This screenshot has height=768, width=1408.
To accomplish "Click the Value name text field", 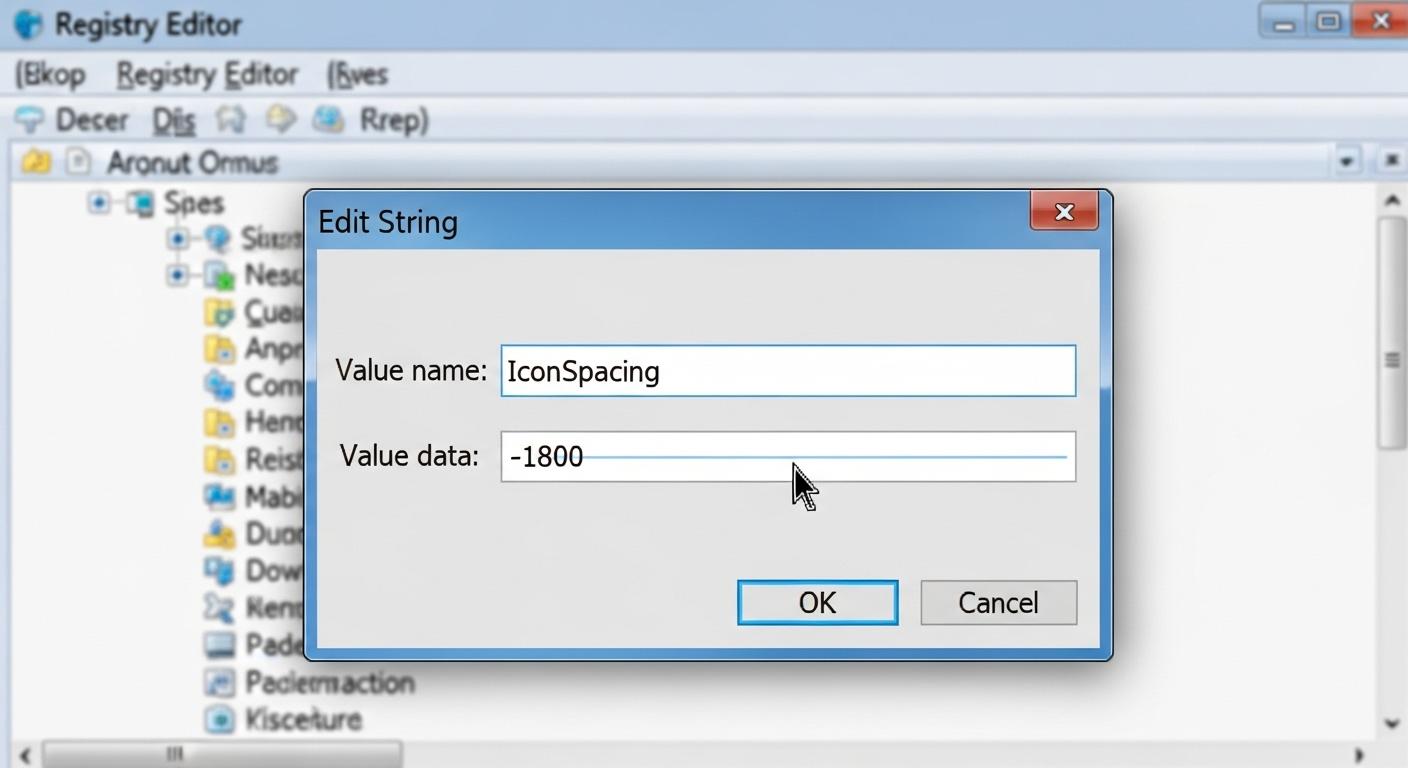I will (787, 371).
